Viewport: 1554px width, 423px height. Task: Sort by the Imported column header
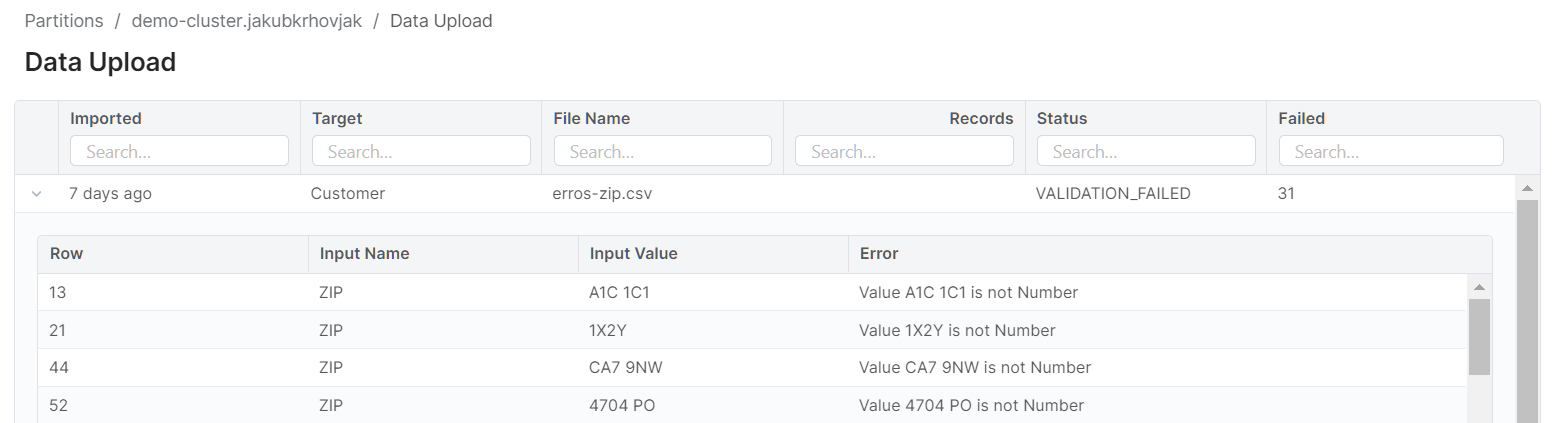click(106, 118)
